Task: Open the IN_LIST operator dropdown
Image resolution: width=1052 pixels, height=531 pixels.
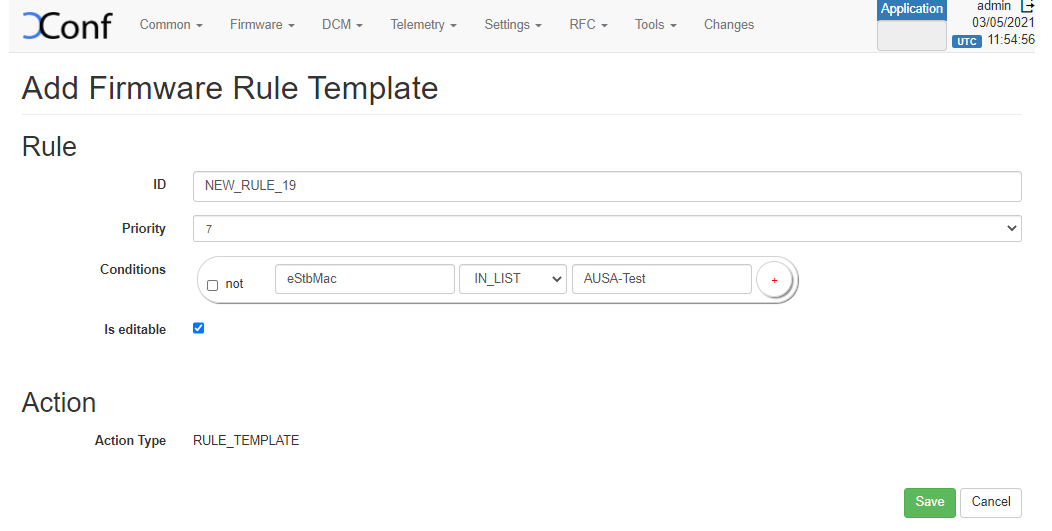Action: [512, 279]
